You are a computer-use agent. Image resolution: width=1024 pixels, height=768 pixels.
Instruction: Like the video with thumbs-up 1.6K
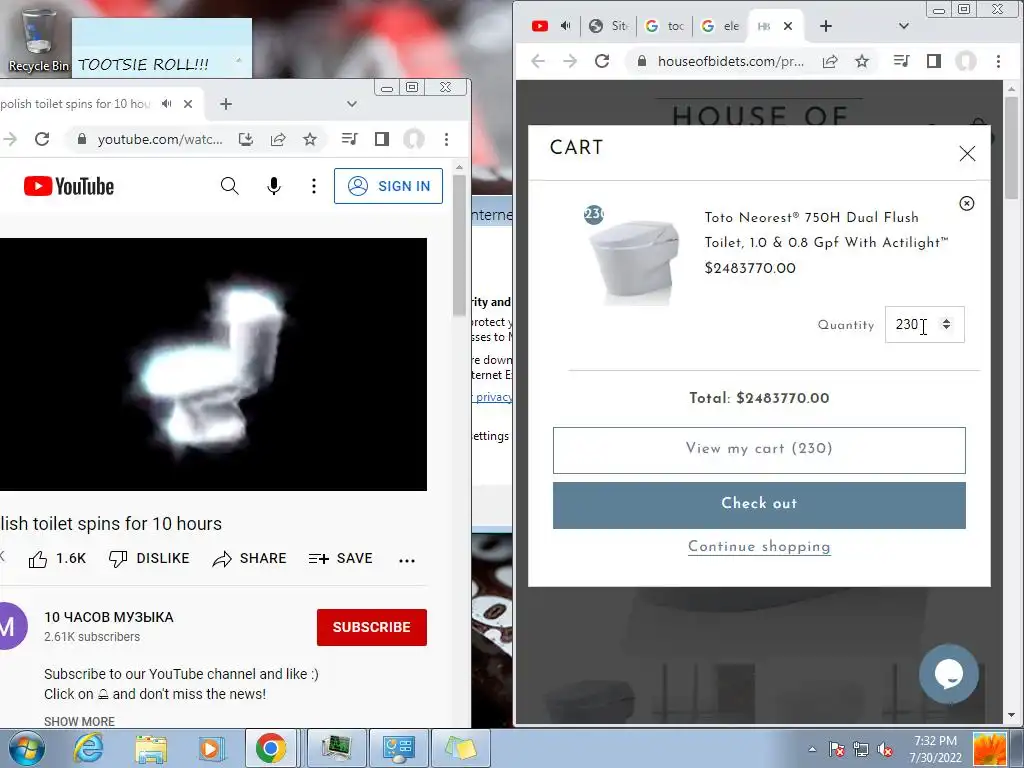57,559
